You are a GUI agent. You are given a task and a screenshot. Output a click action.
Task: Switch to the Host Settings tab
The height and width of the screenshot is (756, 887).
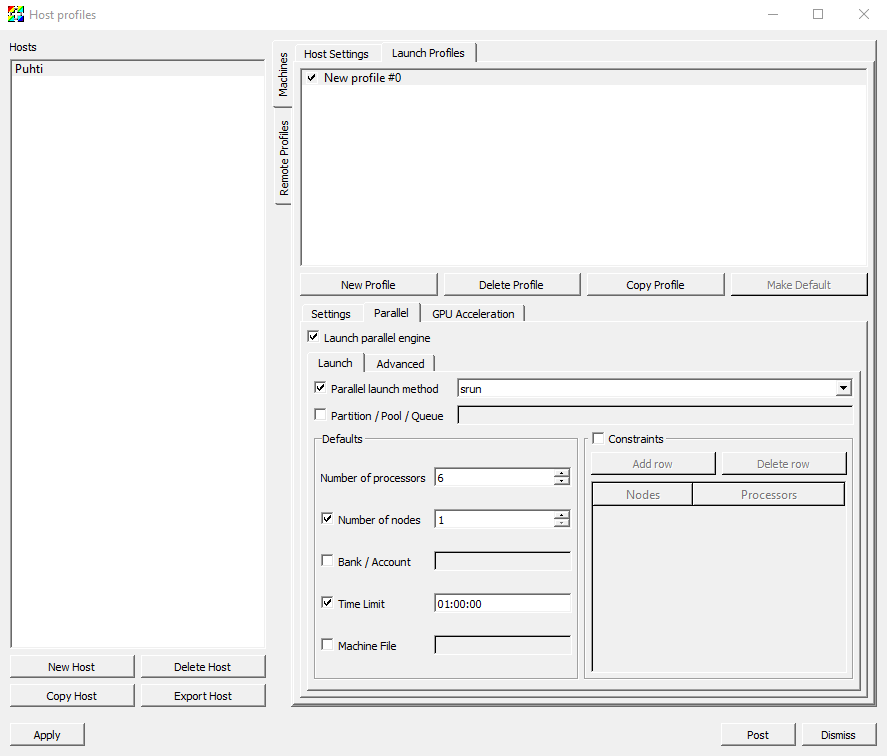tap(336, 54)
